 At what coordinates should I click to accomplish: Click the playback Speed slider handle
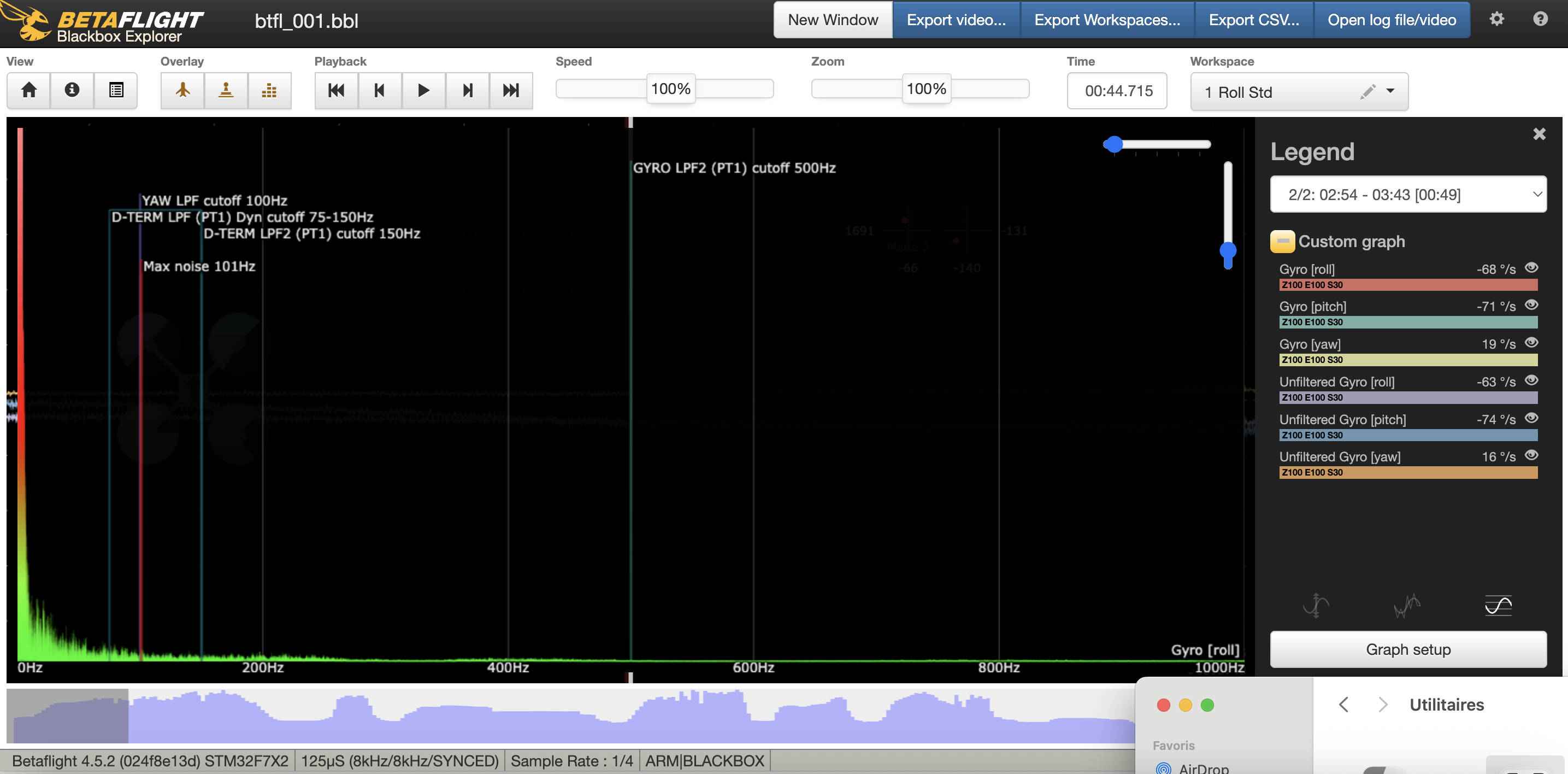(671, 89)
